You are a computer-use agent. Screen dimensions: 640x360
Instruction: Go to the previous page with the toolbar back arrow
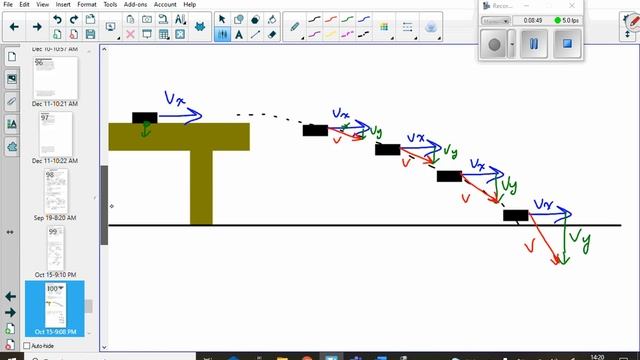[14, 27]
